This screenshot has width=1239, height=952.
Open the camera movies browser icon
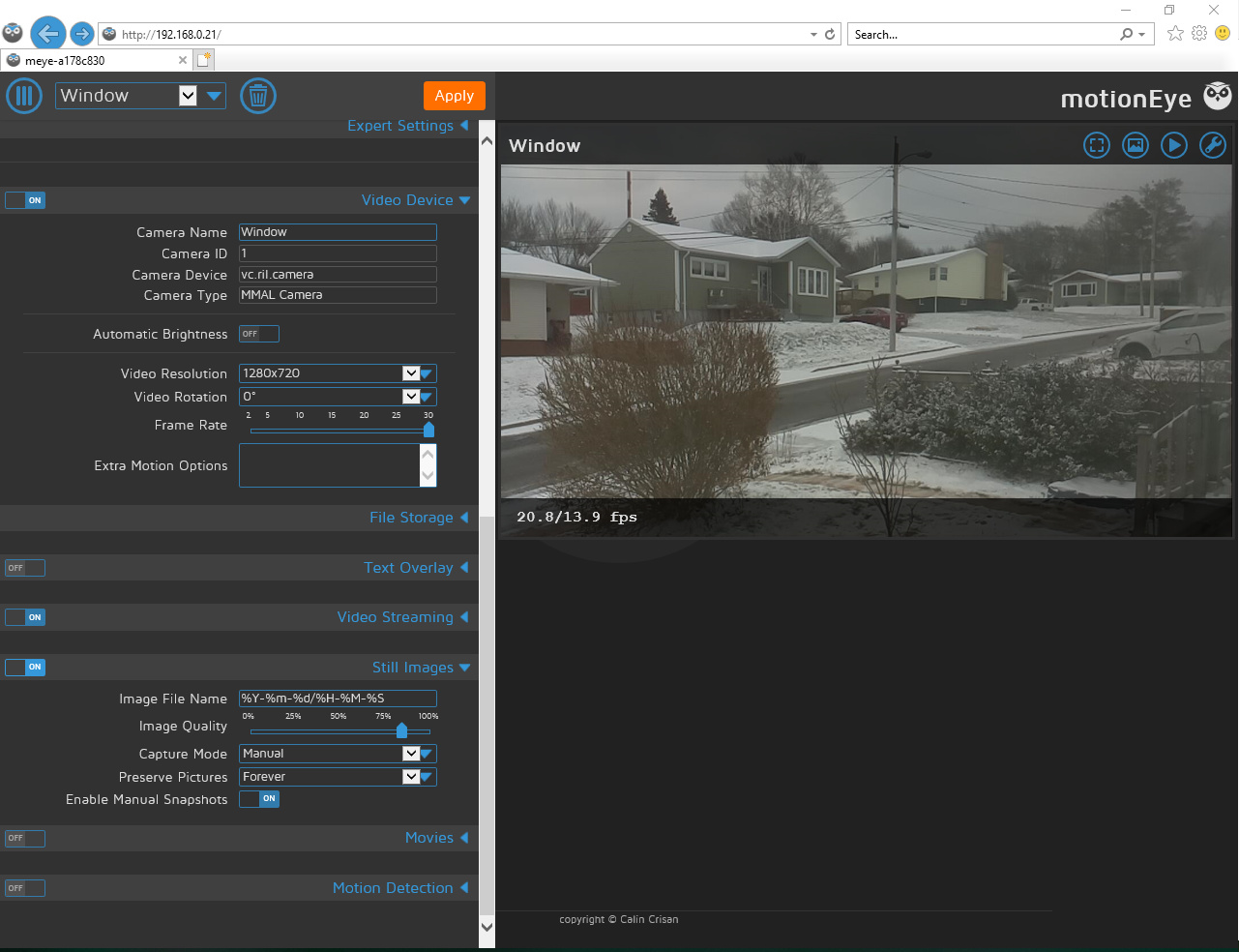[x=1173, y=145]
